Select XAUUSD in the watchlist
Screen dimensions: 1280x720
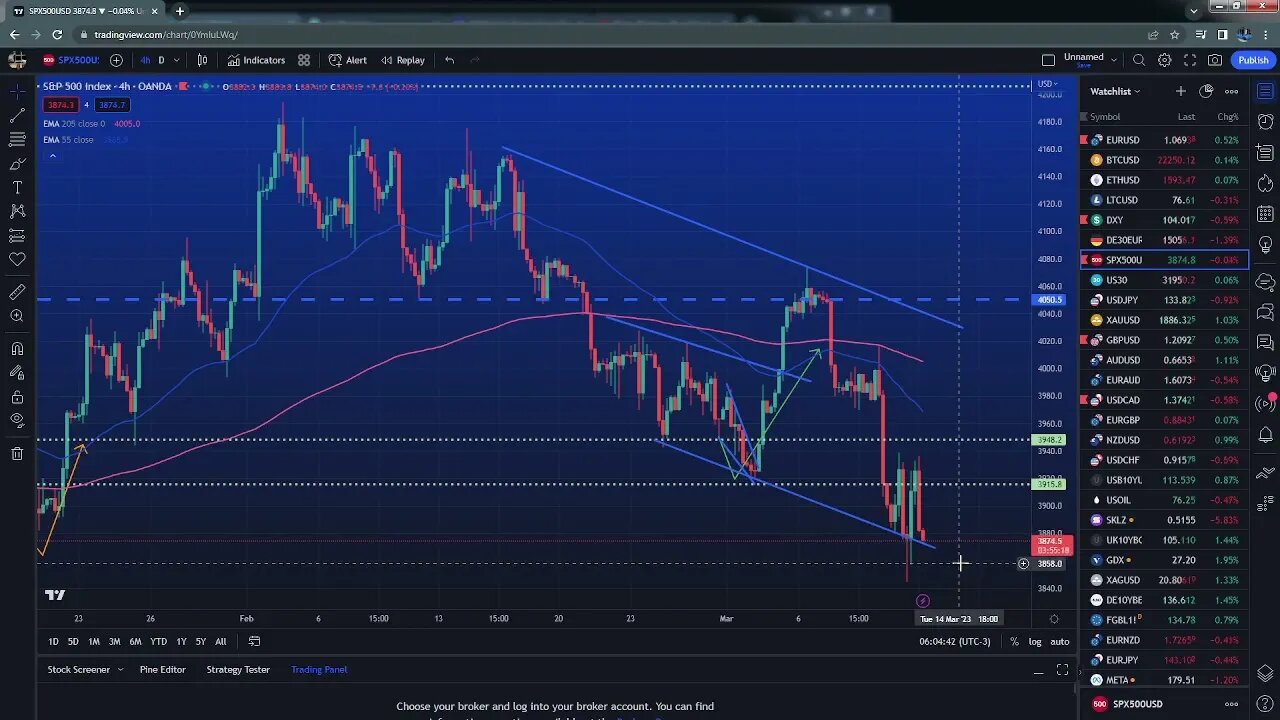click(x=1164, y=320)
